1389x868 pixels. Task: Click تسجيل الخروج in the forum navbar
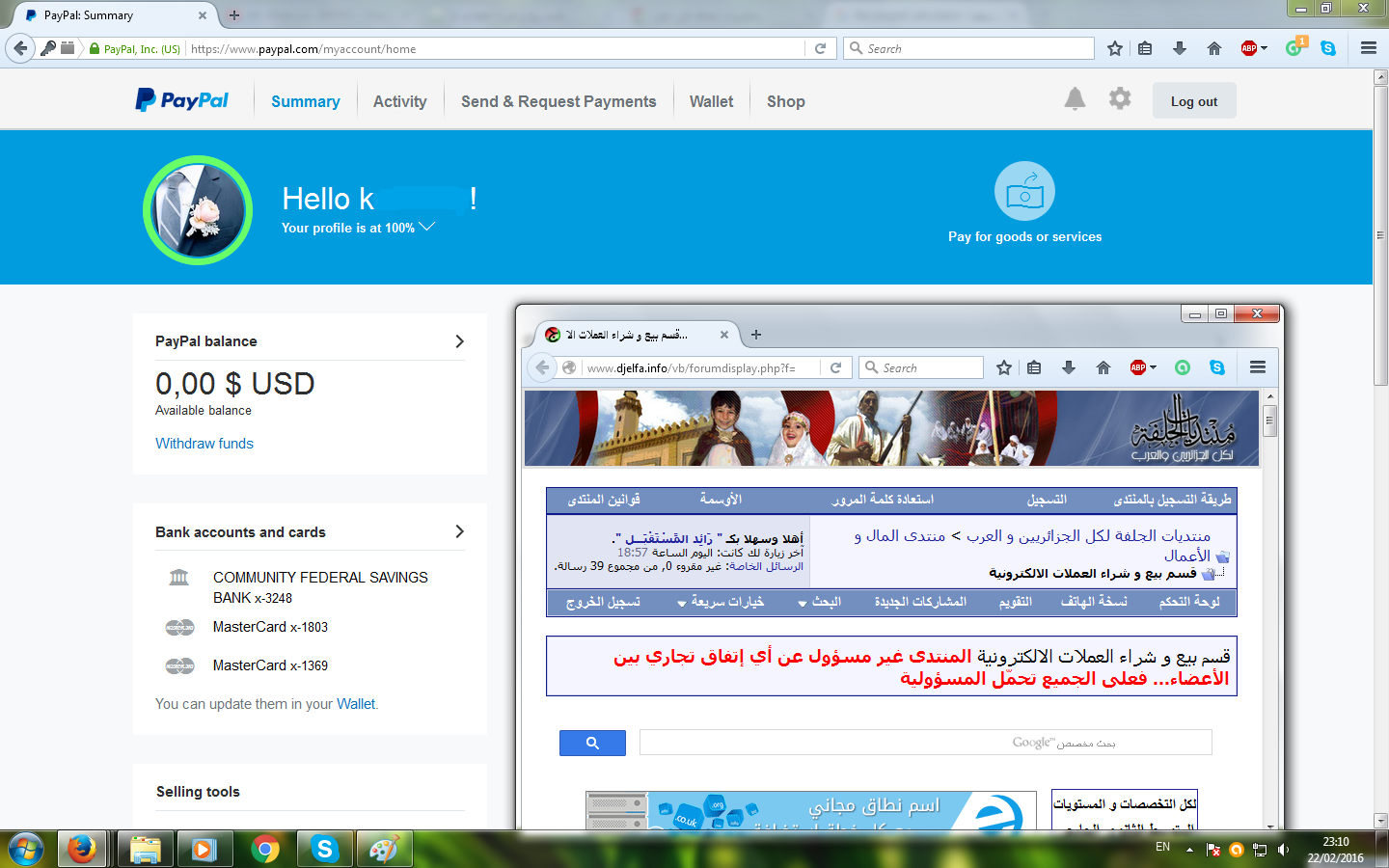tap(603, 602)
